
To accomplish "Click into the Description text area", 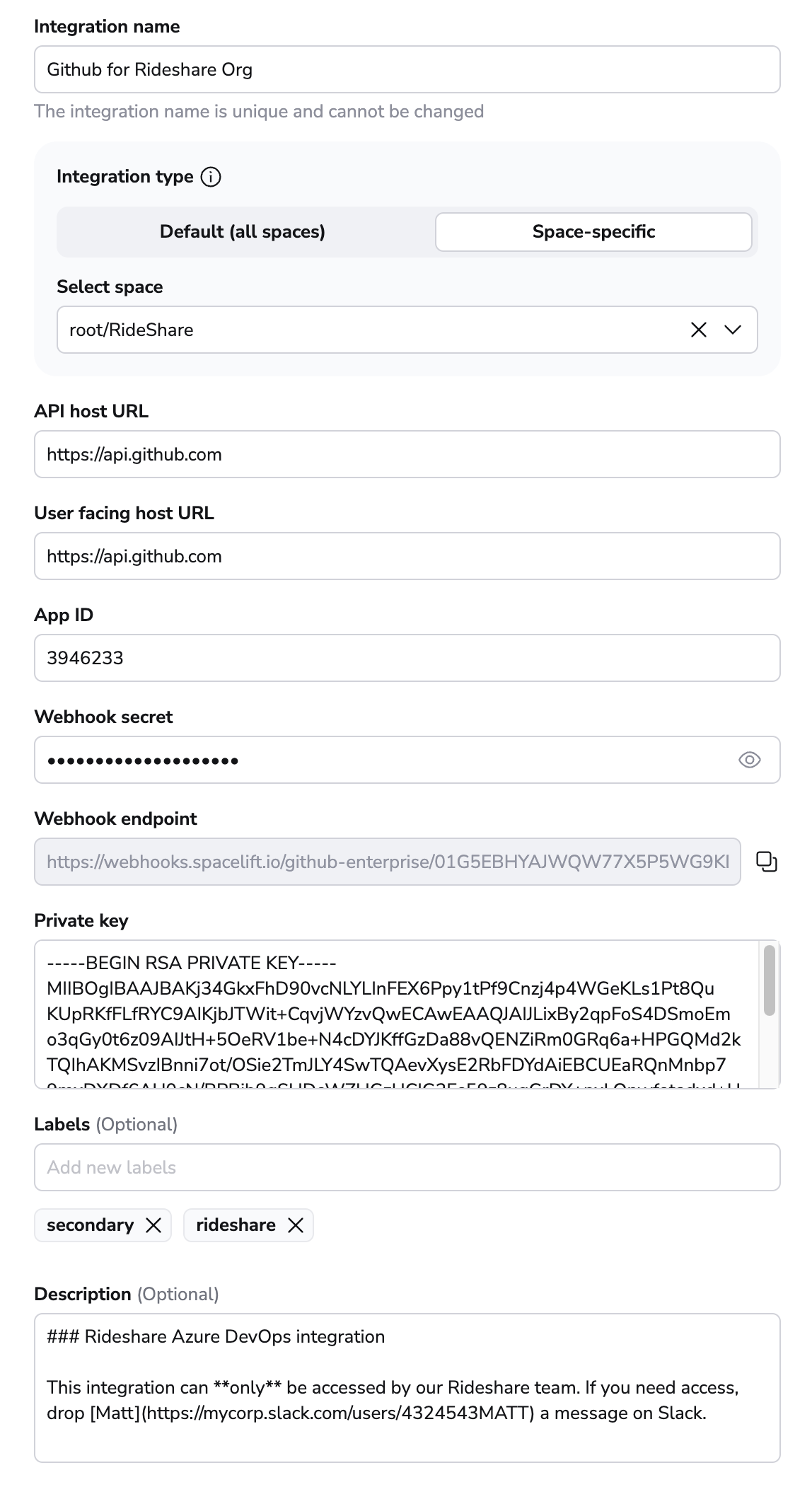I will pos(407,1387).
